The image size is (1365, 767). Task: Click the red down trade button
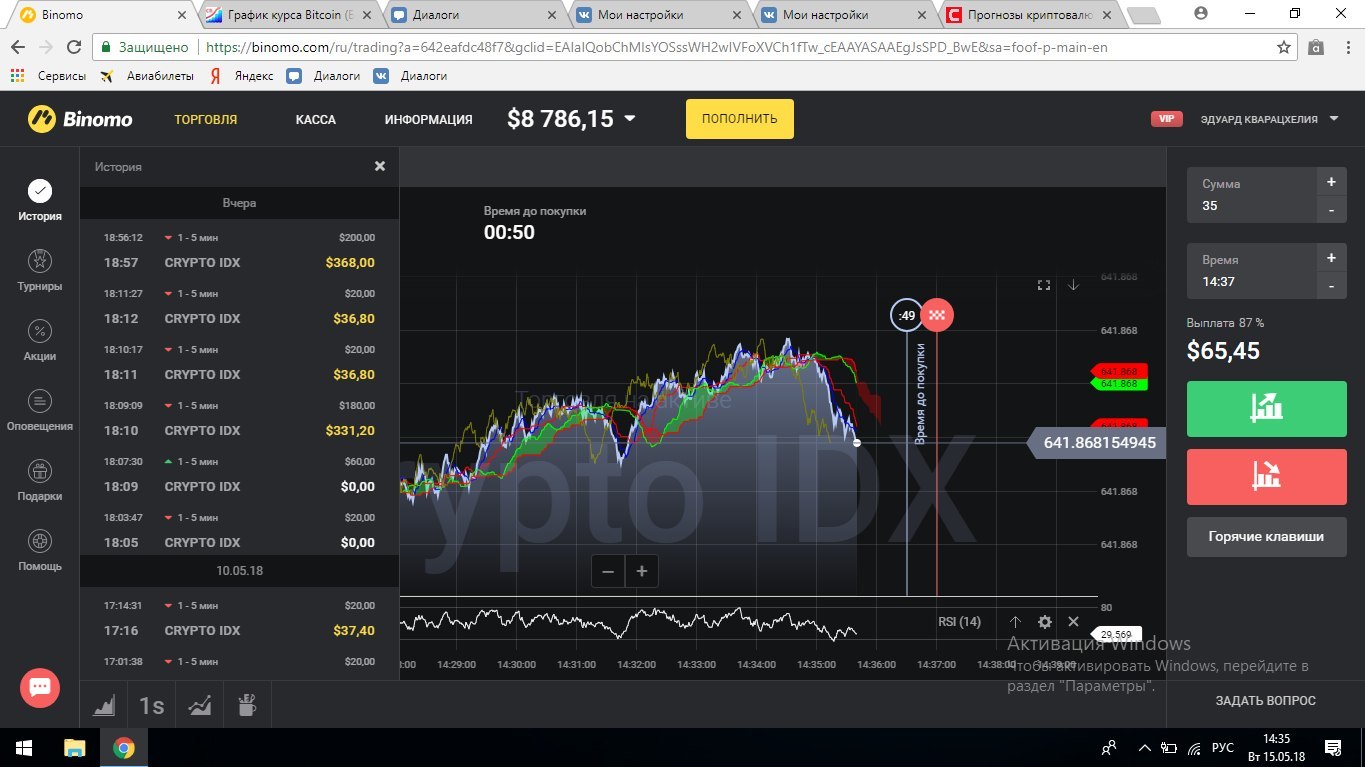(x=1265, y=476)
